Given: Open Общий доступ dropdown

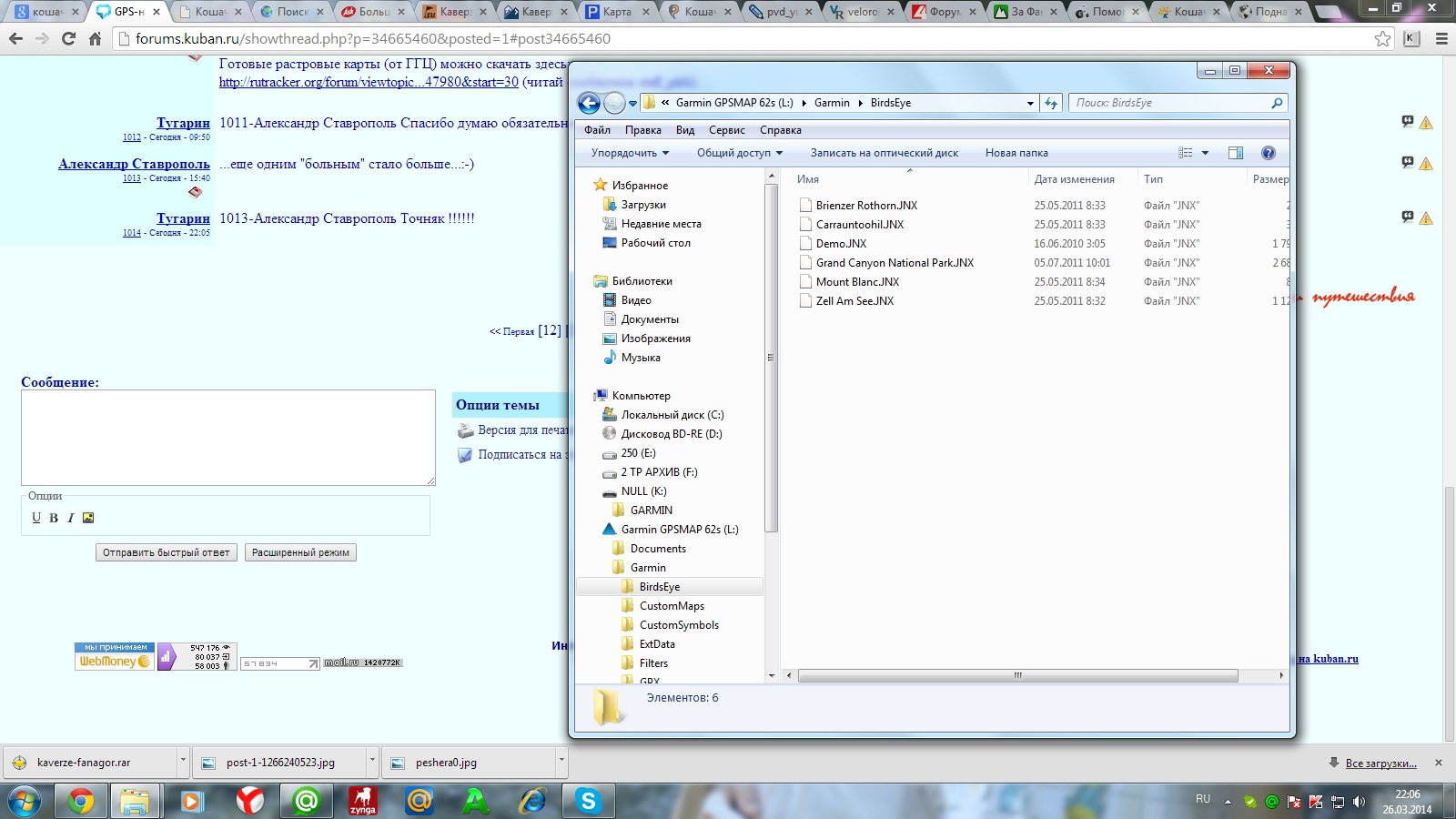Looking at the screenshot, I should [x=739, y=153].
